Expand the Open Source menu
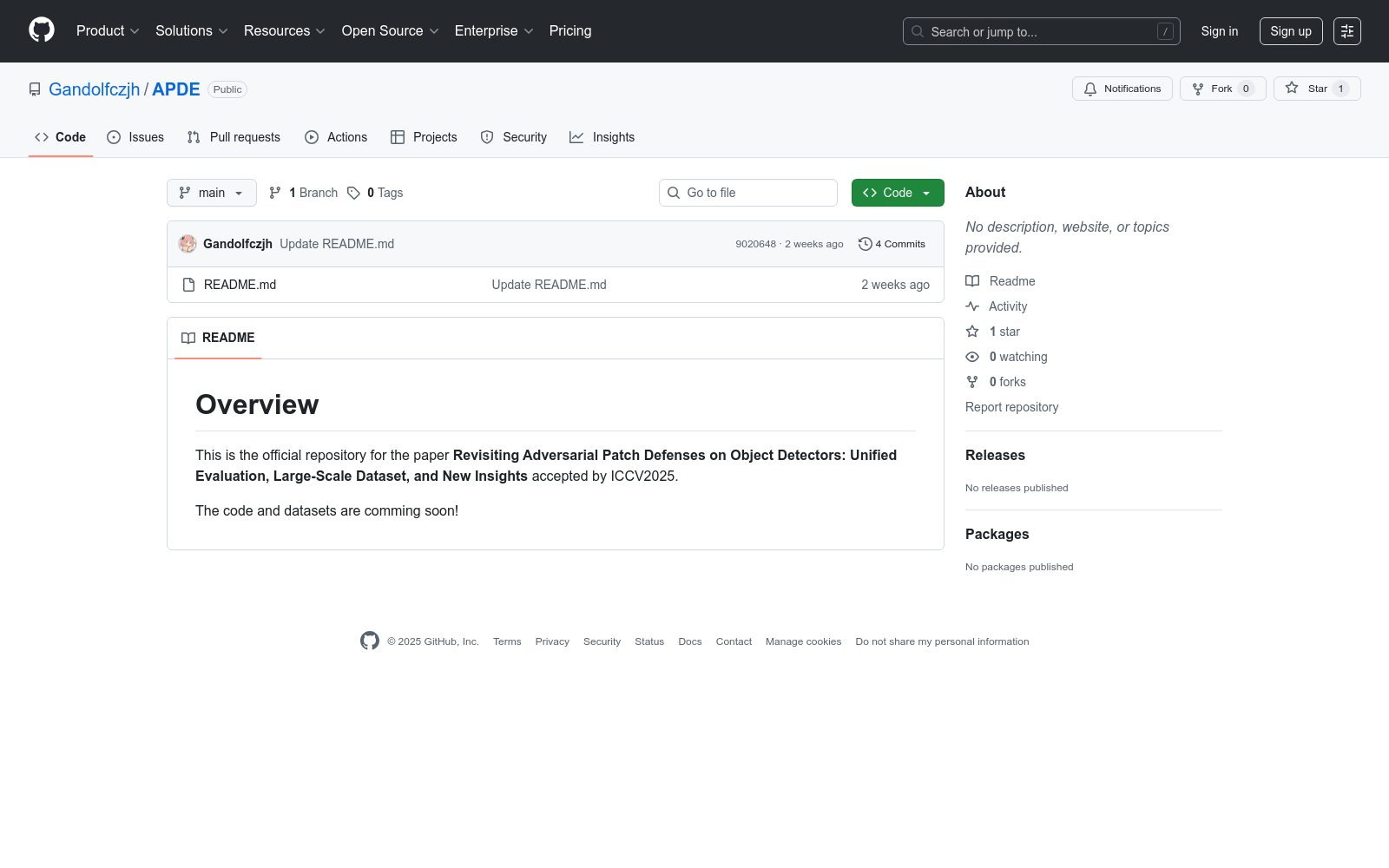This screenshot has width=1389, height=868. click(390, 31)
